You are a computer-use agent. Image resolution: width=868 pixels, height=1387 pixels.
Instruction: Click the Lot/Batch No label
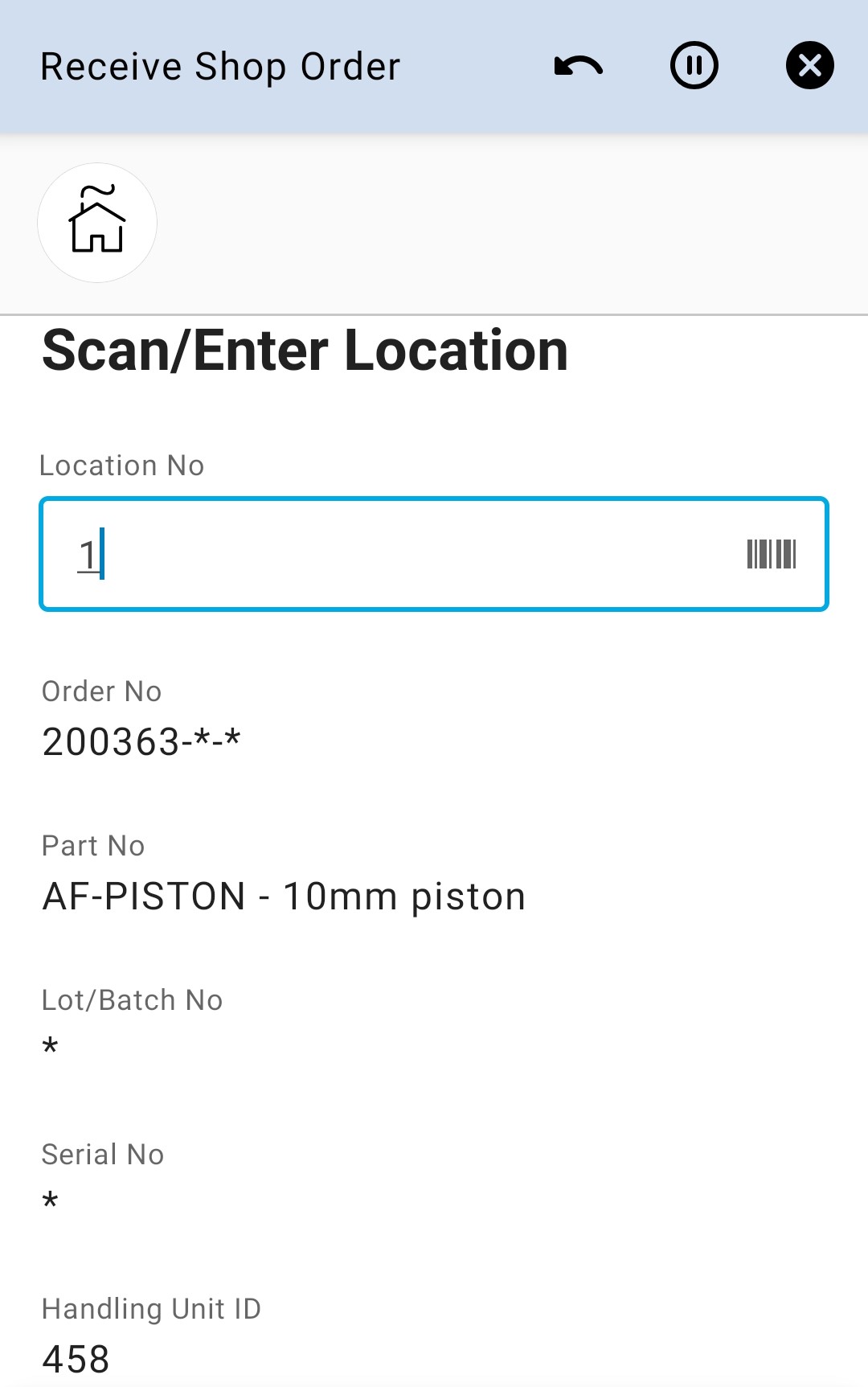tap(133, 1000)
